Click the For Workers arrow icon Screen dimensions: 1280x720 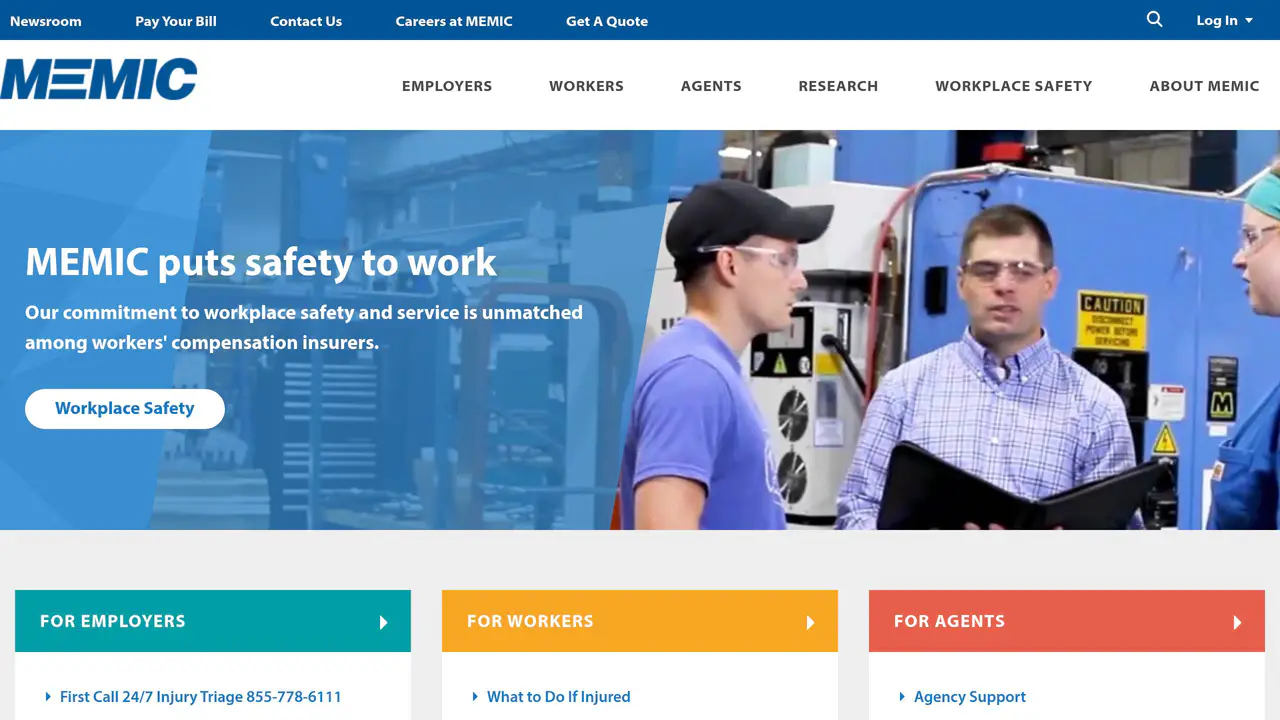point(810,622)
